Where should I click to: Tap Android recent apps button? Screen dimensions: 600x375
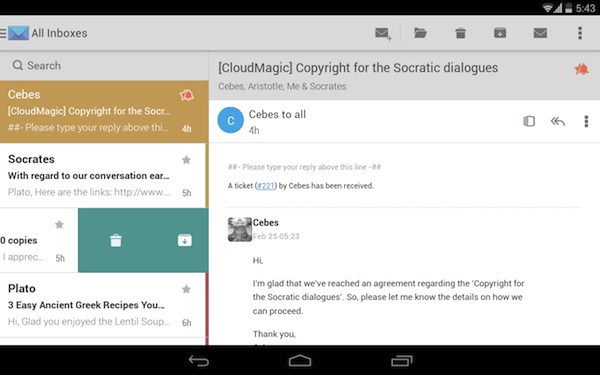402,360
